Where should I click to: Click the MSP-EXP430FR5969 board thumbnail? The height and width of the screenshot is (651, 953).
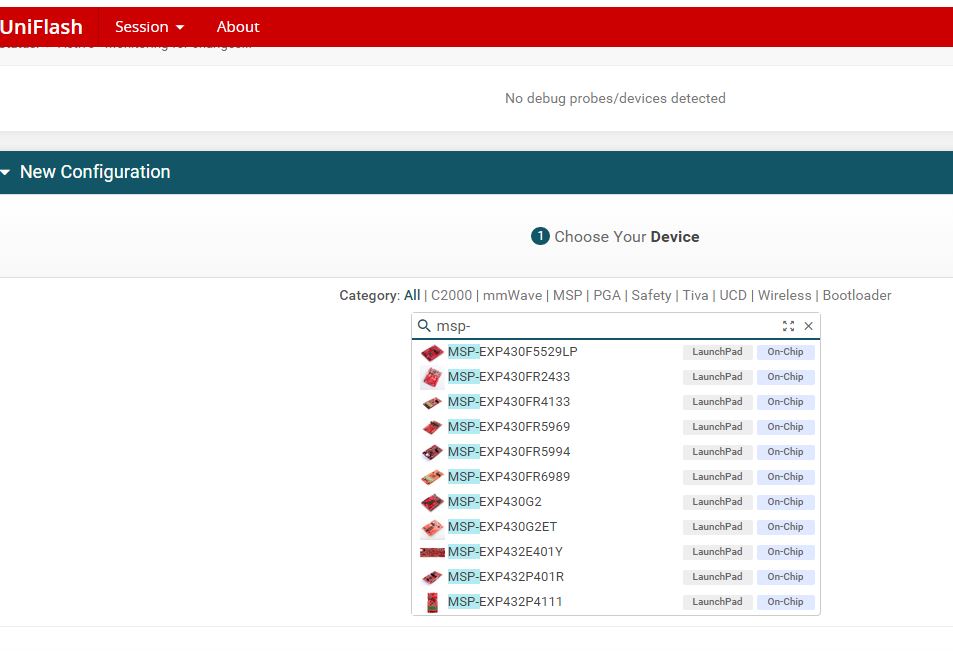click(432, 427)
